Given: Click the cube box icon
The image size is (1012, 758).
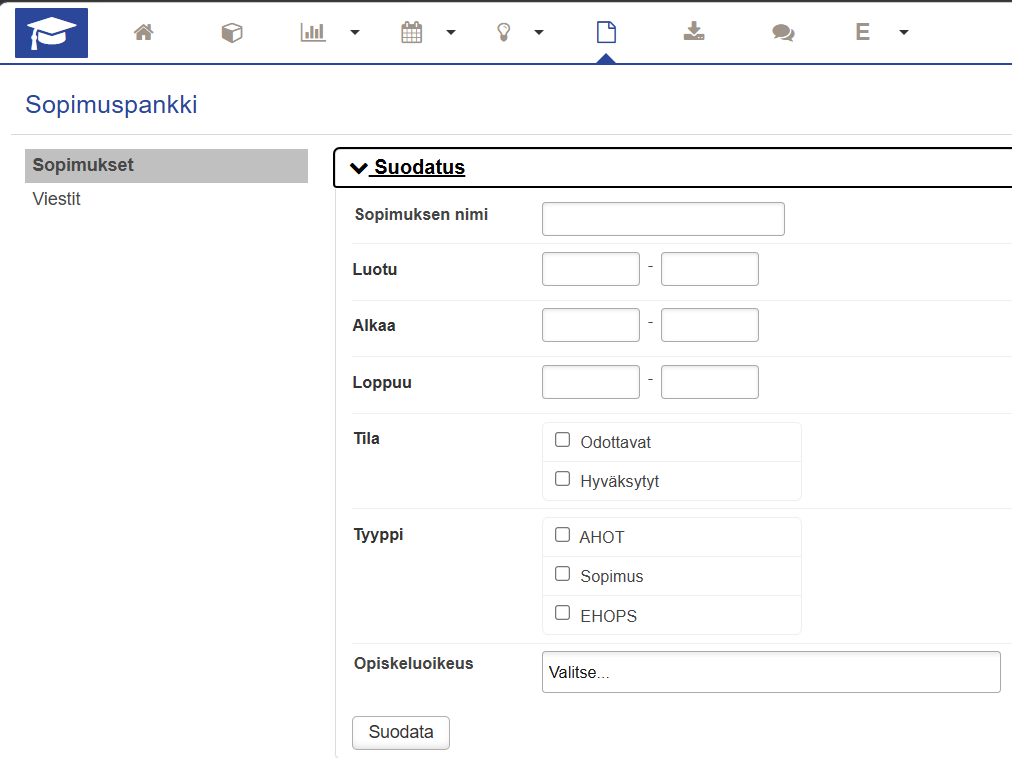Looking at the screenshot, I should pos(232,32).
